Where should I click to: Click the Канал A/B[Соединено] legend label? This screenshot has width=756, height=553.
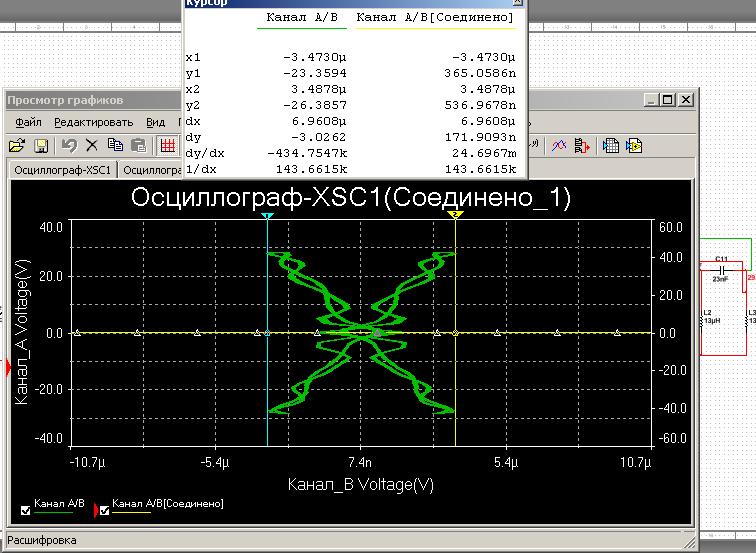[168, 503]
